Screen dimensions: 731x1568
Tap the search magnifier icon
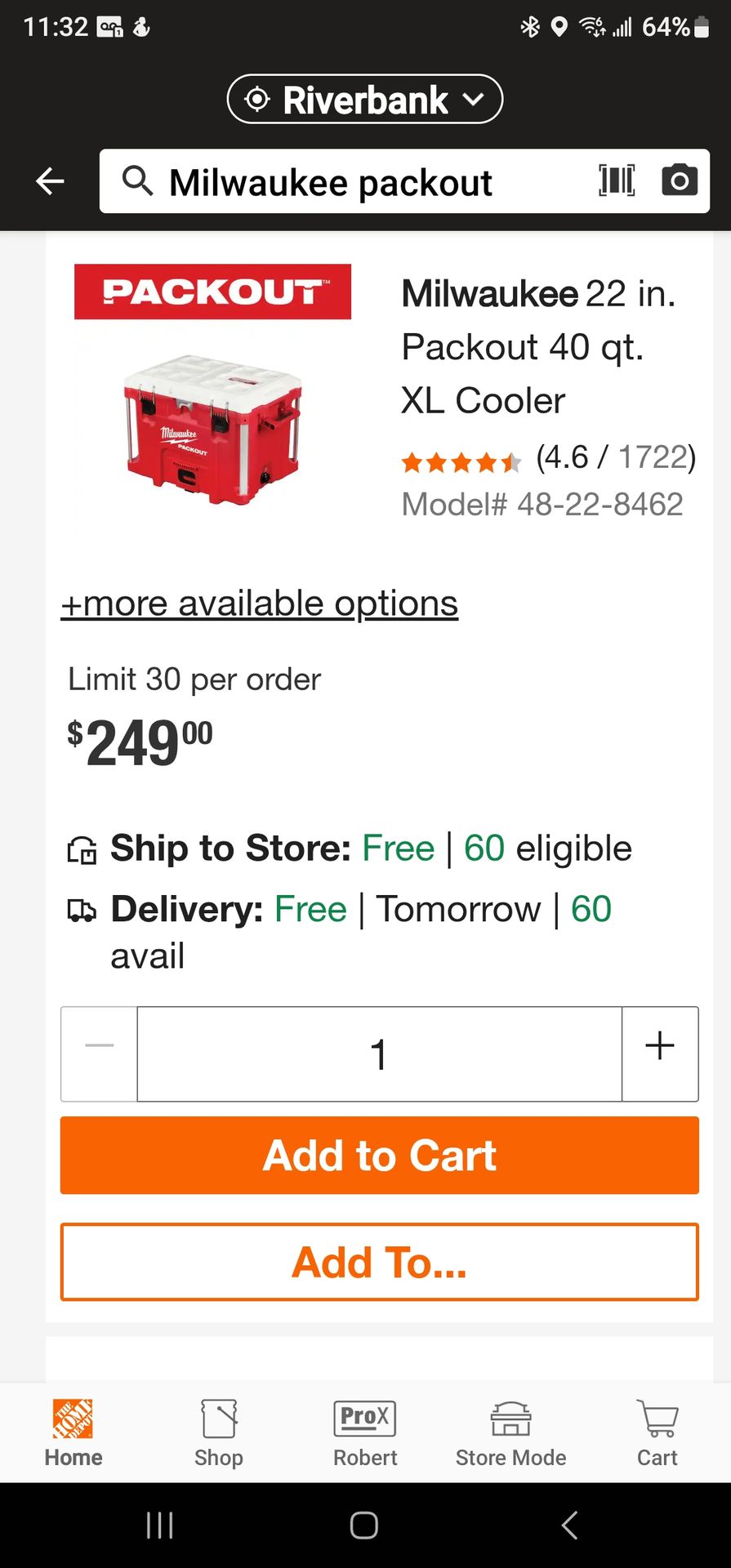tap(137, 181)
